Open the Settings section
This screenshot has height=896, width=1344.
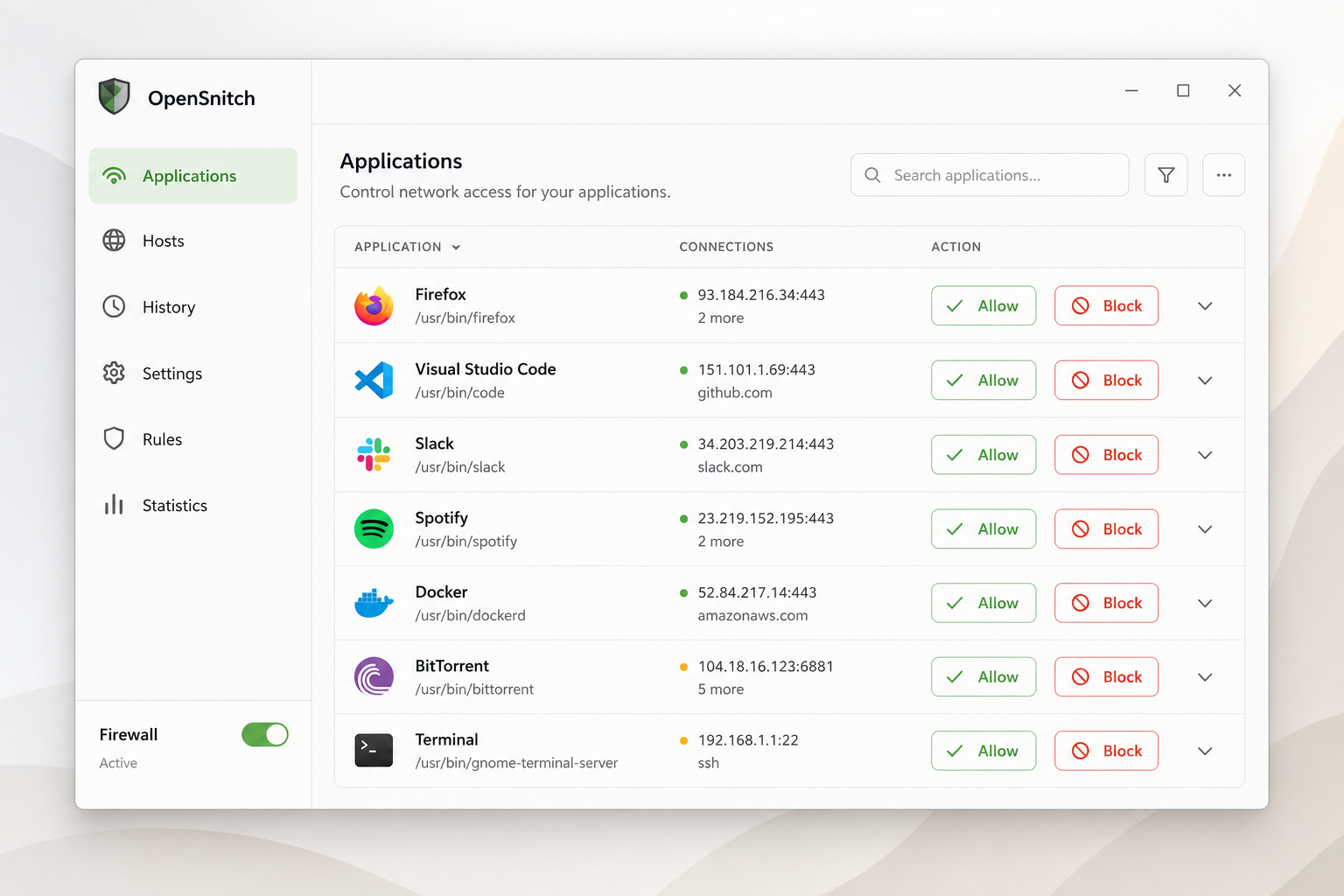[x=192, y=374]
